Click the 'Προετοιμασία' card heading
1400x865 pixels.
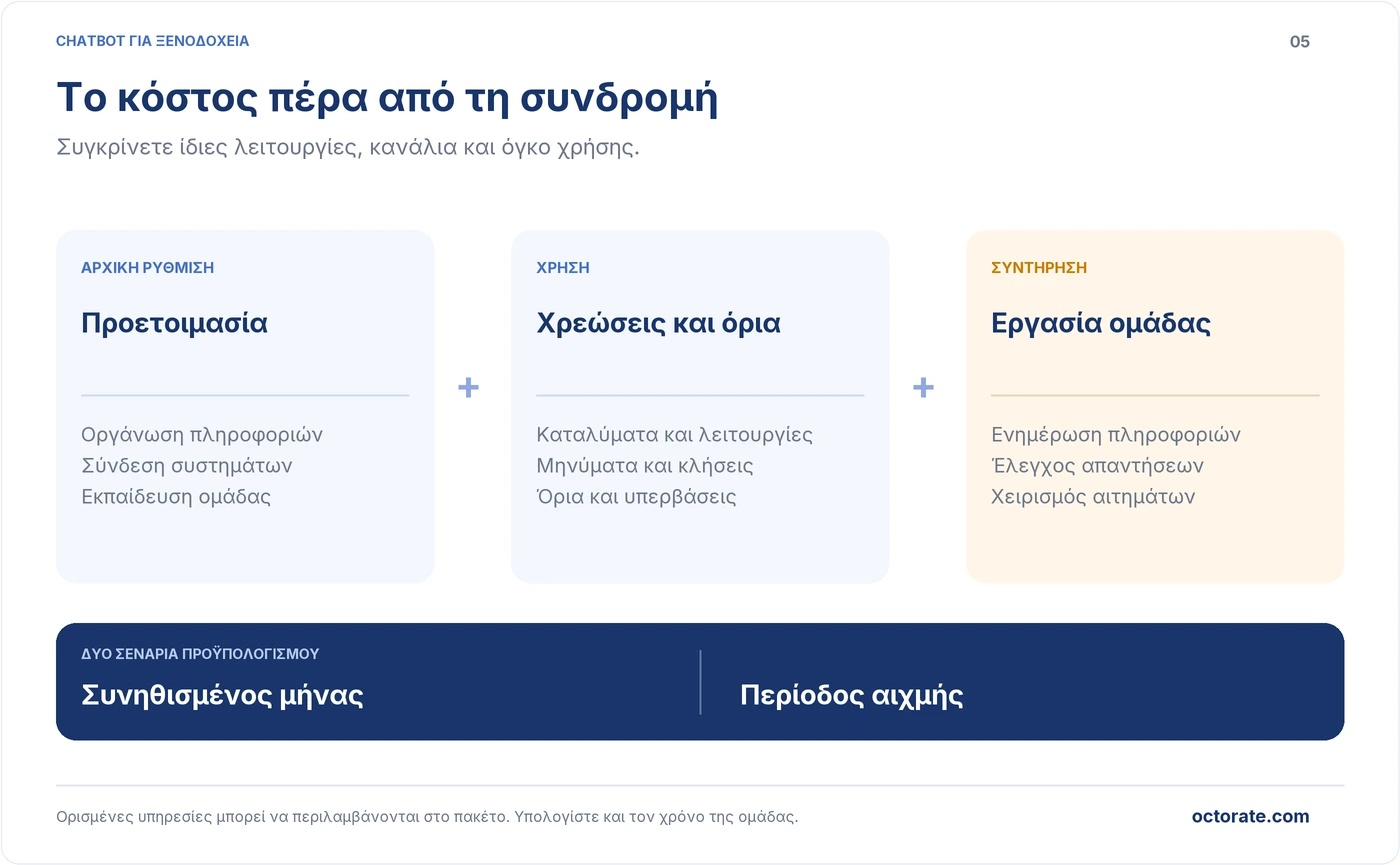tap(174, 324)
